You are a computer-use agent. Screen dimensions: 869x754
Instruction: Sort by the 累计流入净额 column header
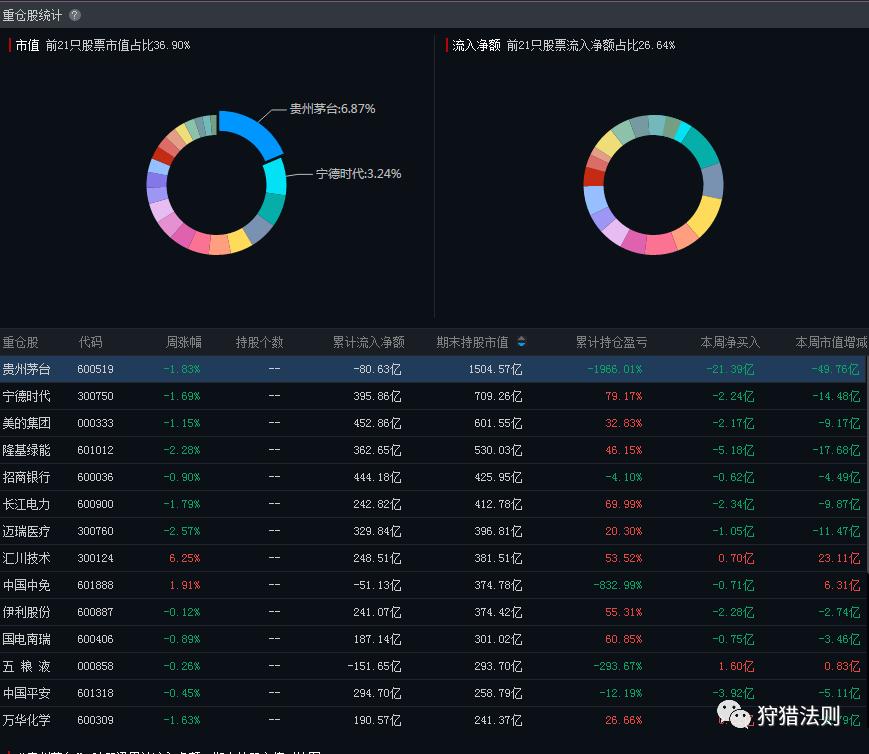coord(368,342)
